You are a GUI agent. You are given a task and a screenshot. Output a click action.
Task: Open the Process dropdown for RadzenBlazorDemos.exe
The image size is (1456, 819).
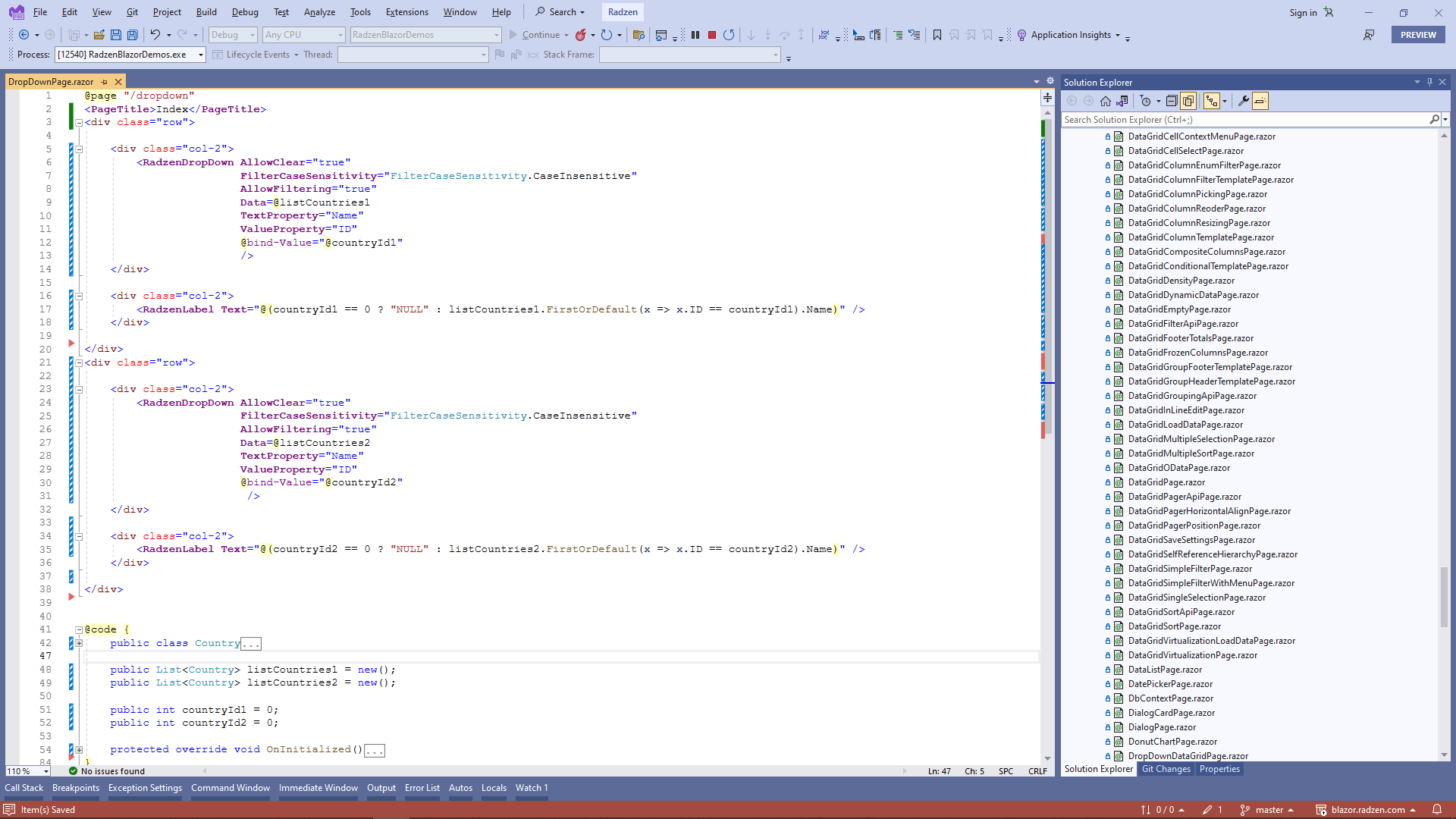[x=201, y=55]
